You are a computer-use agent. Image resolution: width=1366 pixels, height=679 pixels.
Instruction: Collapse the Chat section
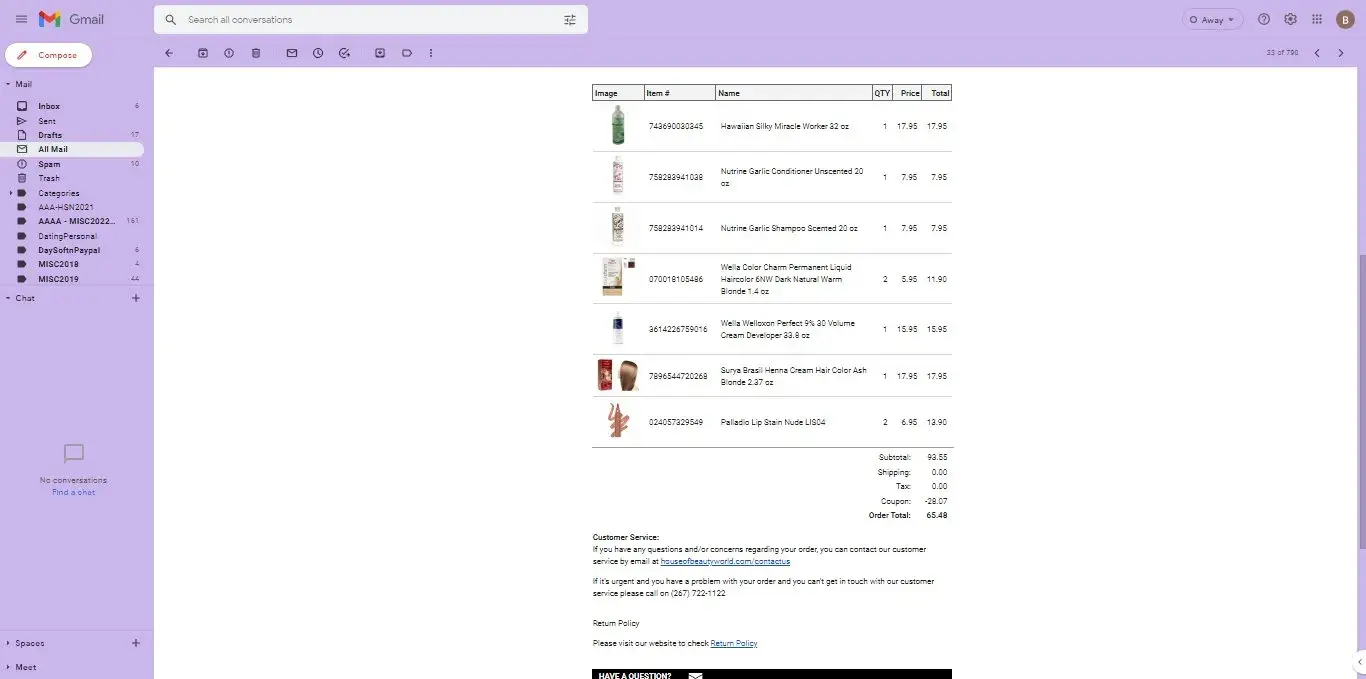tap(8, 298)
